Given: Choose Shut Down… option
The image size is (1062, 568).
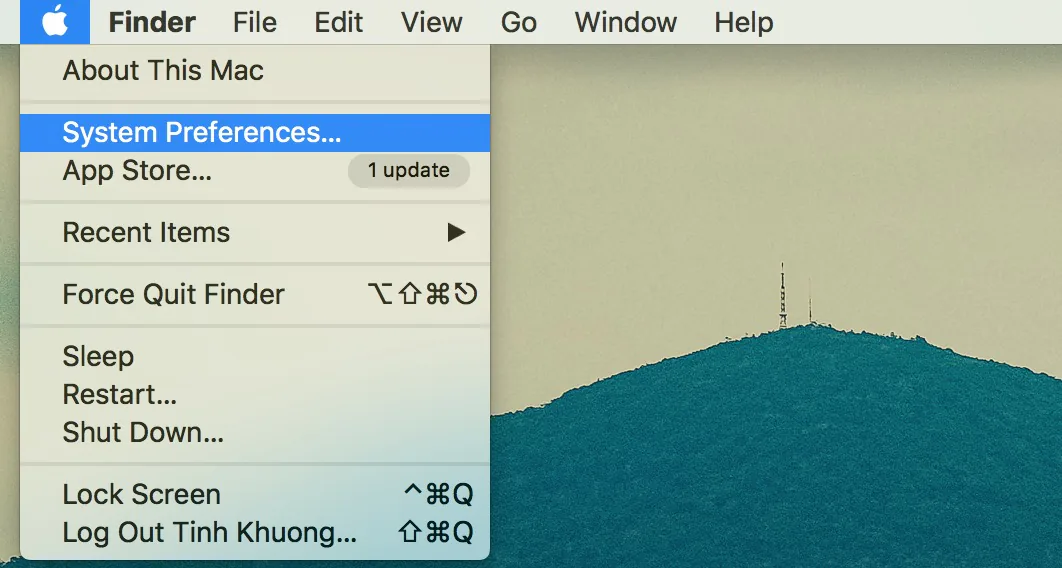Looking at the screenshot, I should click(255, 433).
